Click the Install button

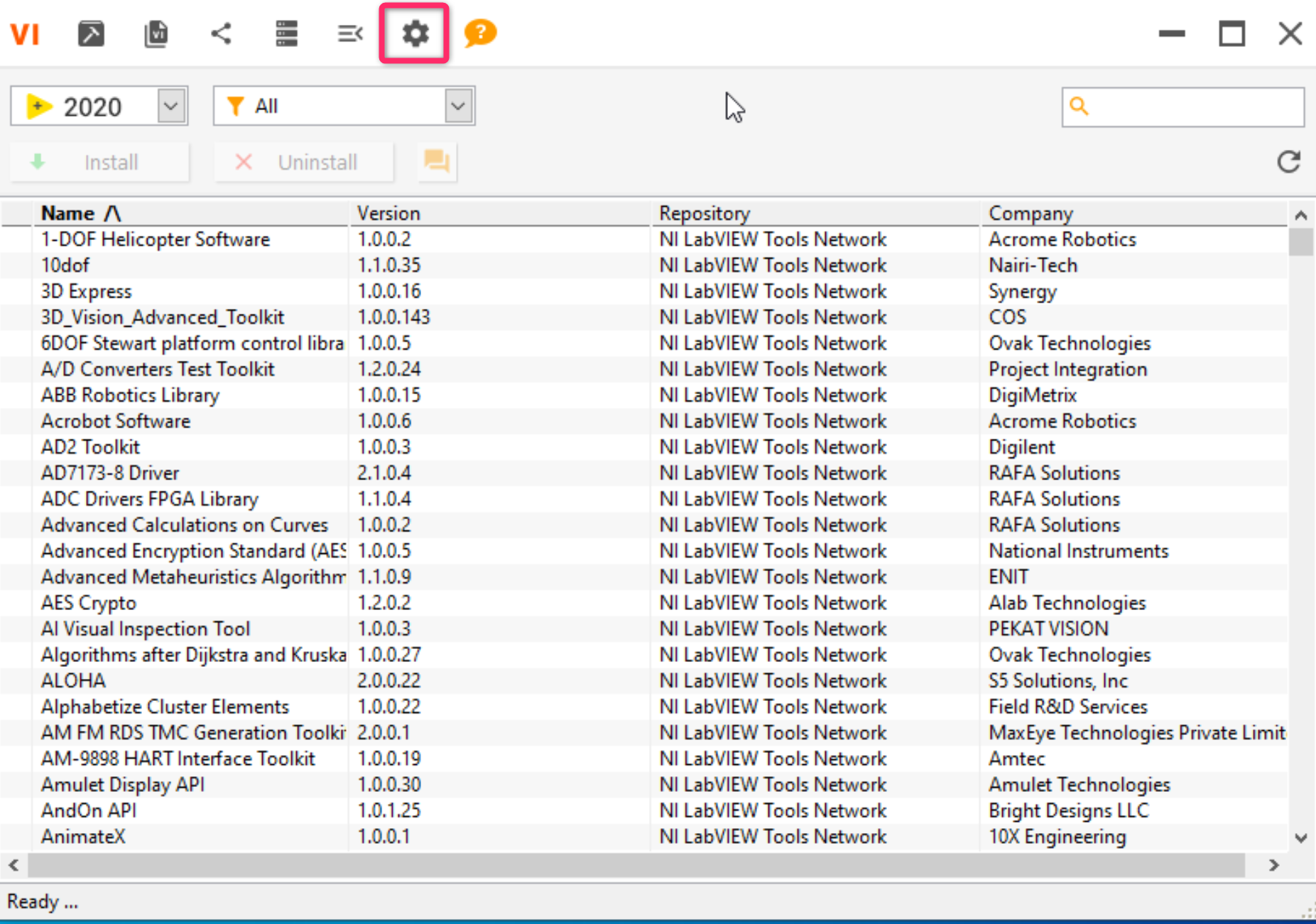click(x=99, y=162)
